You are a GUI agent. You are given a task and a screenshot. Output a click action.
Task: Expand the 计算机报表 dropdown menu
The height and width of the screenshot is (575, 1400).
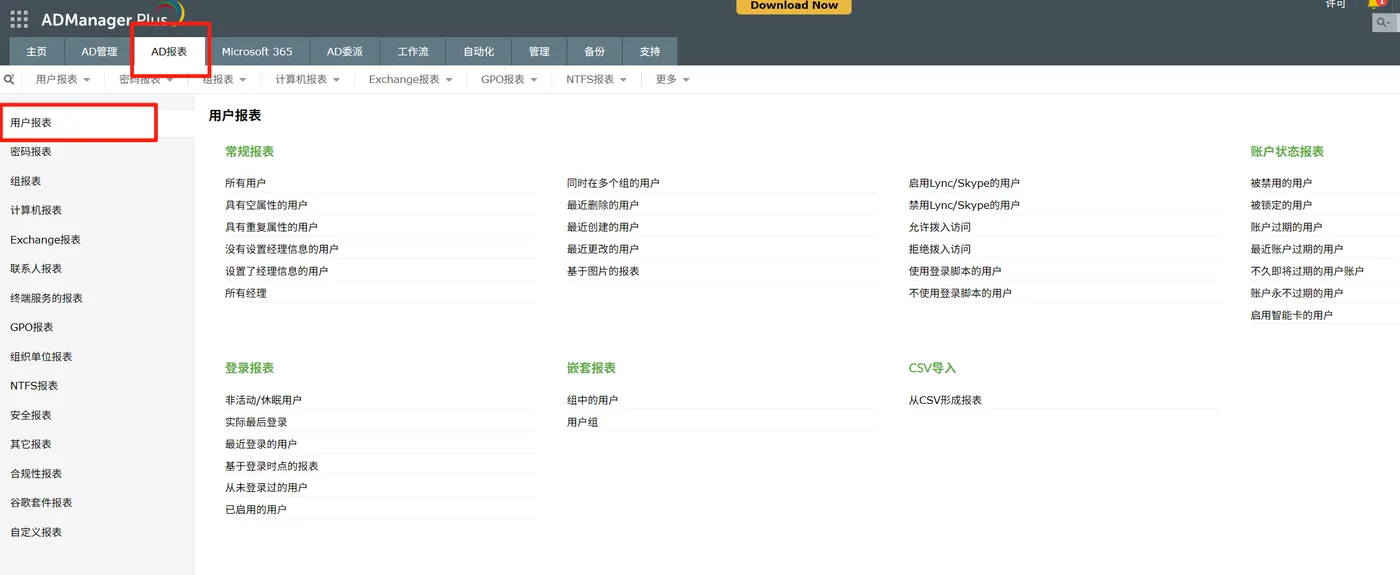click(x=308, y=79)
